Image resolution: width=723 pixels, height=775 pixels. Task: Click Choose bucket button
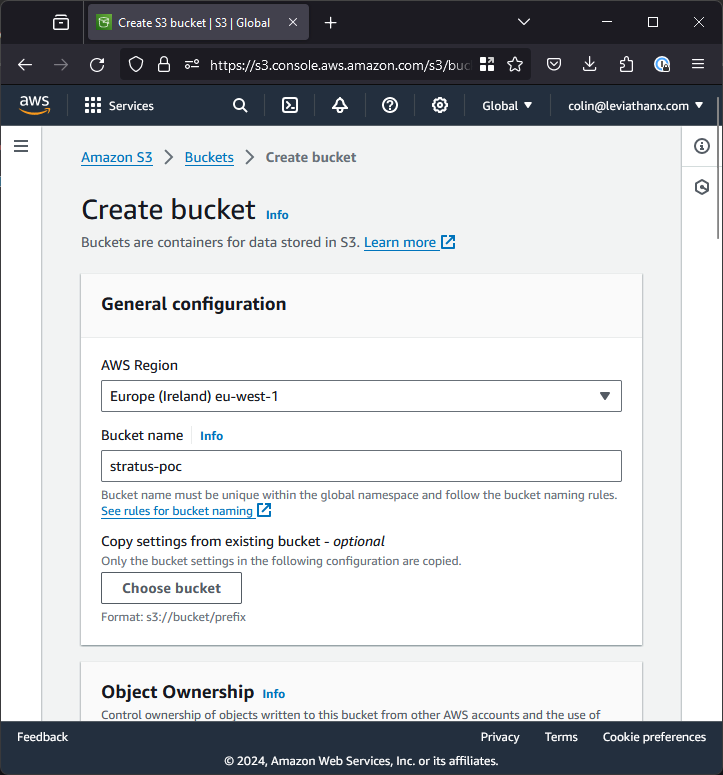[x=171, y=588]
